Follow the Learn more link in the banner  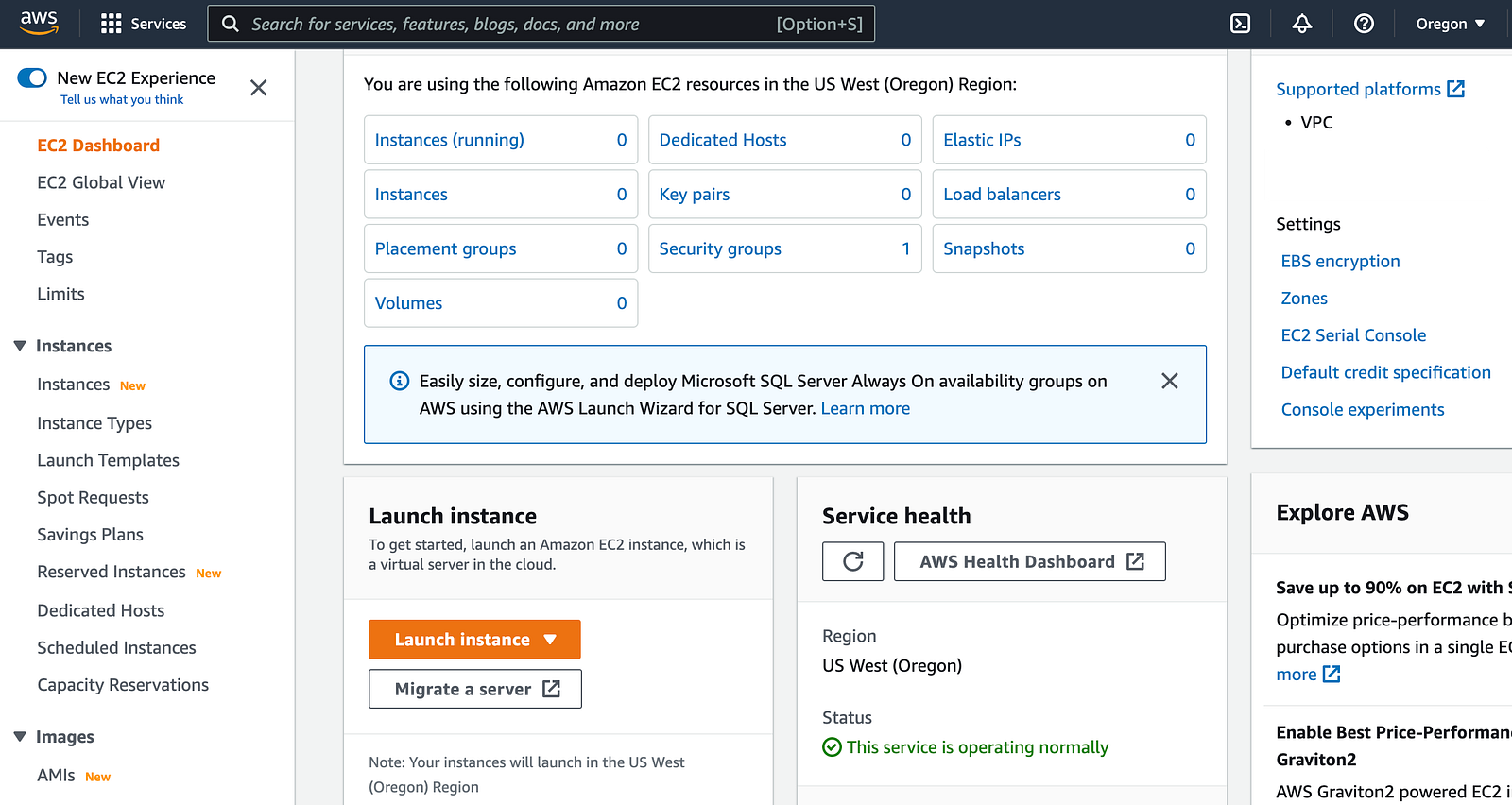click(866, 408)
